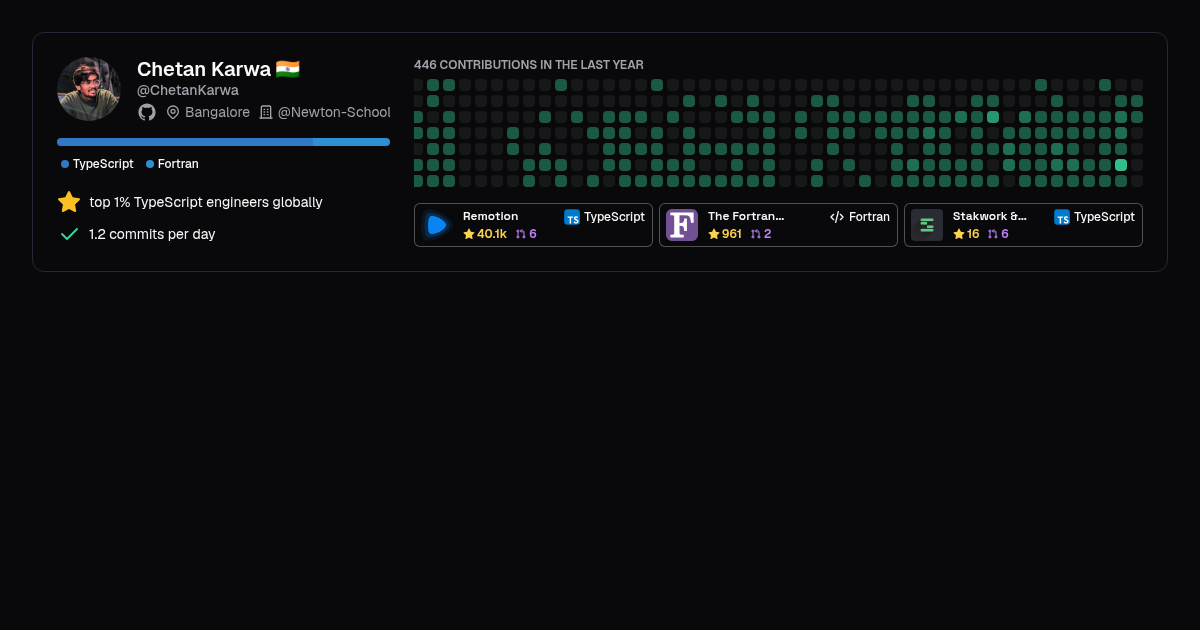Click the code brackets icon in Fortran card
Viewport: 1200px width, 630px height.
click(x=837, y=217)
